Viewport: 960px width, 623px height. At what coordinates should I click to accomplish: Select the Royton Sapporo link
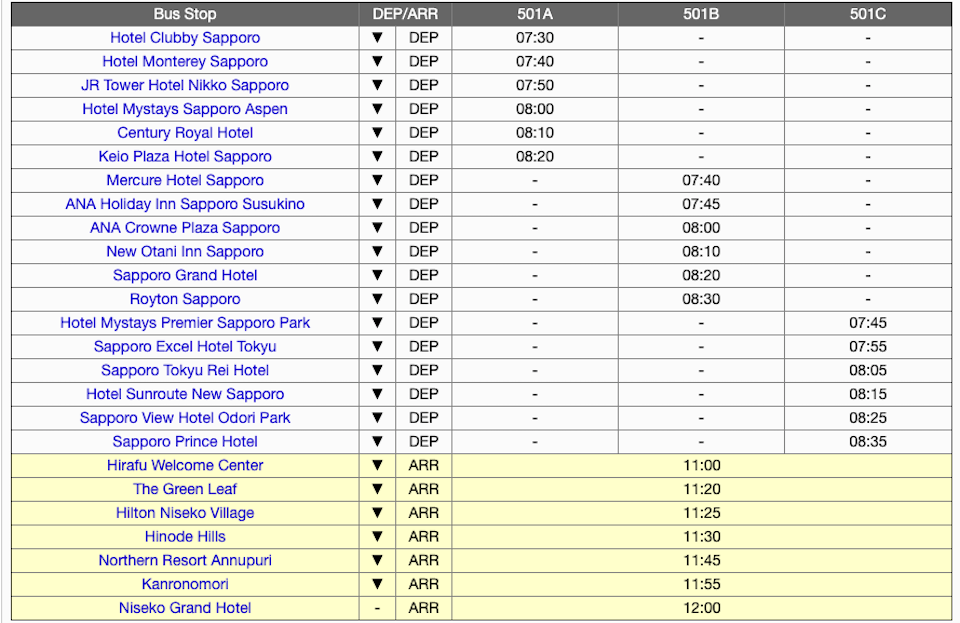click(185, 299)
